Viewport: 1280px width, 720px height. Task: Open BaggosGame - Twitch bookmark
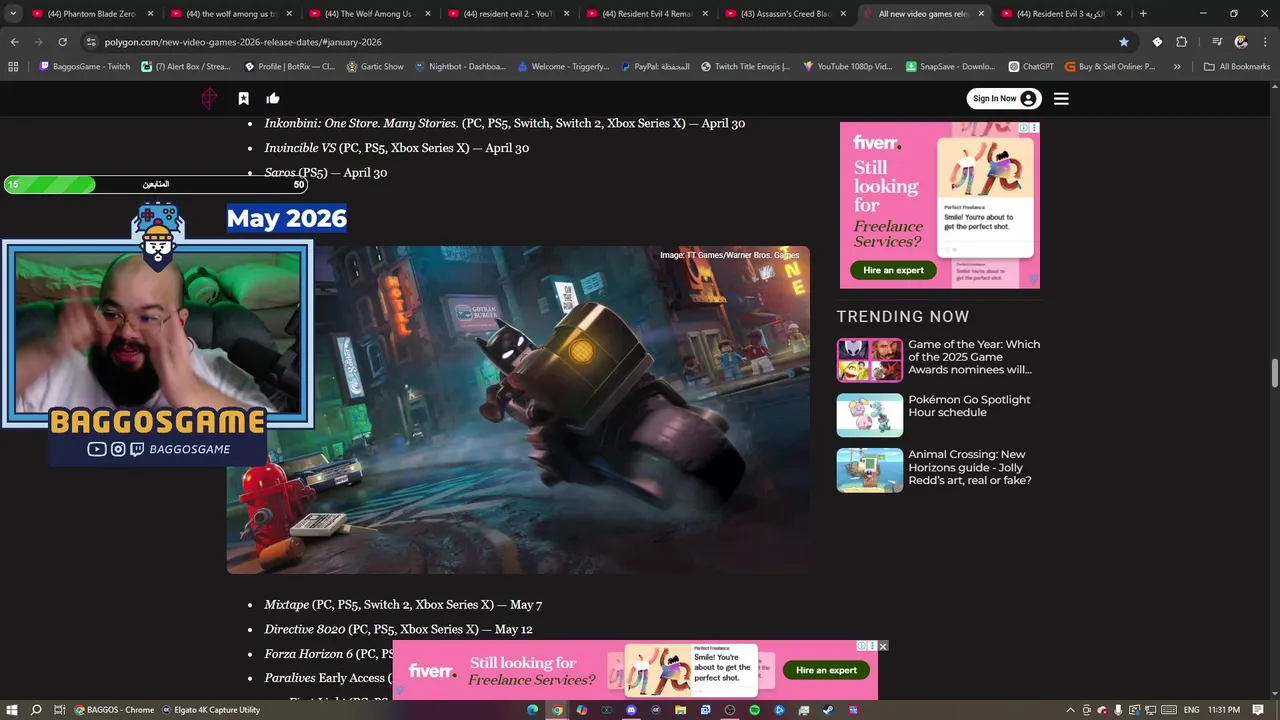coord(85,66)
